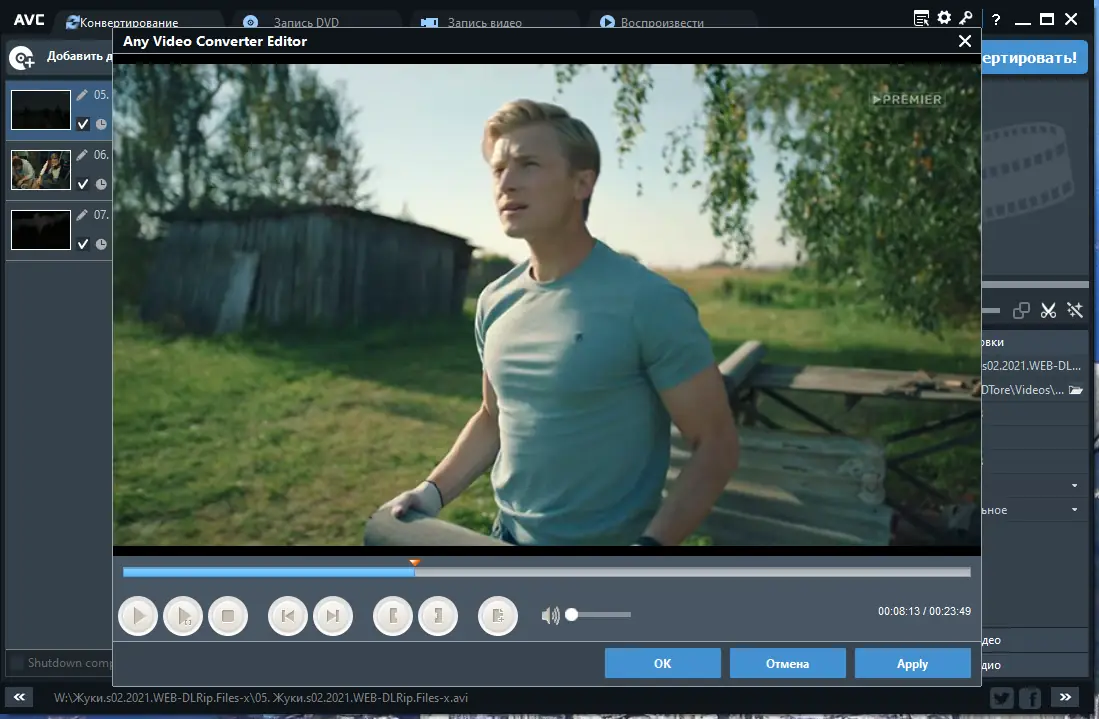
Task: Jump to the previous frame
Action: [288, 616]
